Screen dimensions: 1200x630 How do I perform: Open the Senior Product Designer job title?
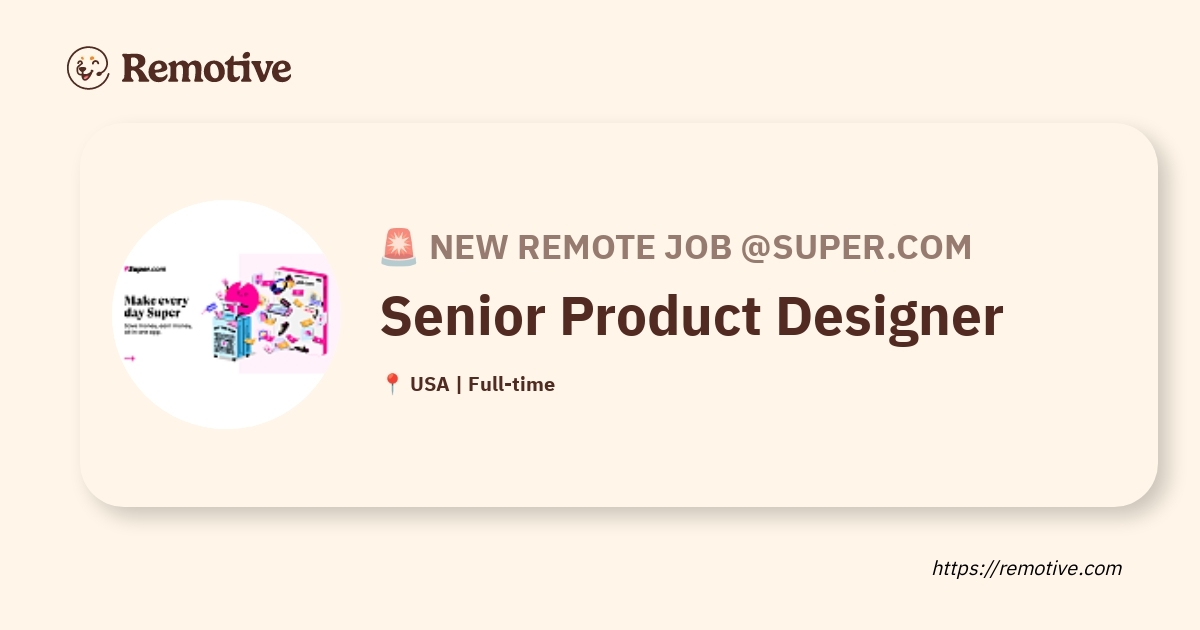(691, 315)
